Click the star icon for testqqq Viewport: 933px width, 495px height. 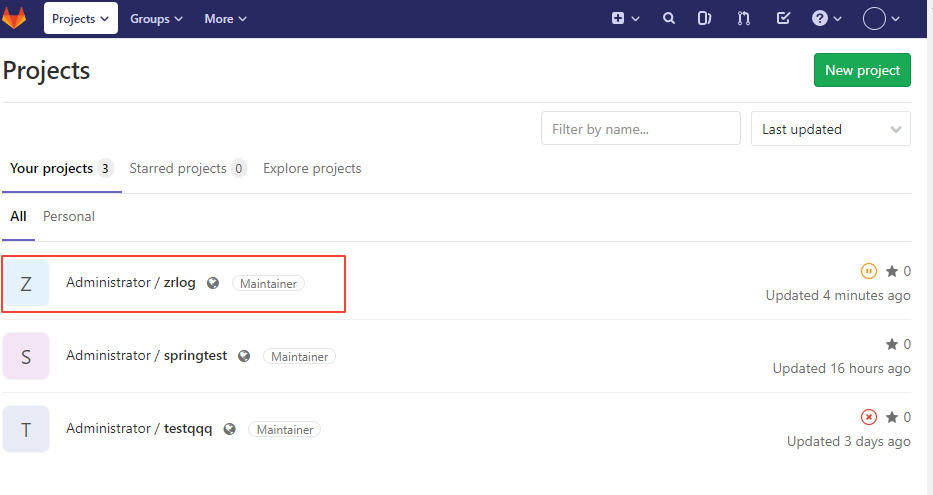[x=892, y=417]
